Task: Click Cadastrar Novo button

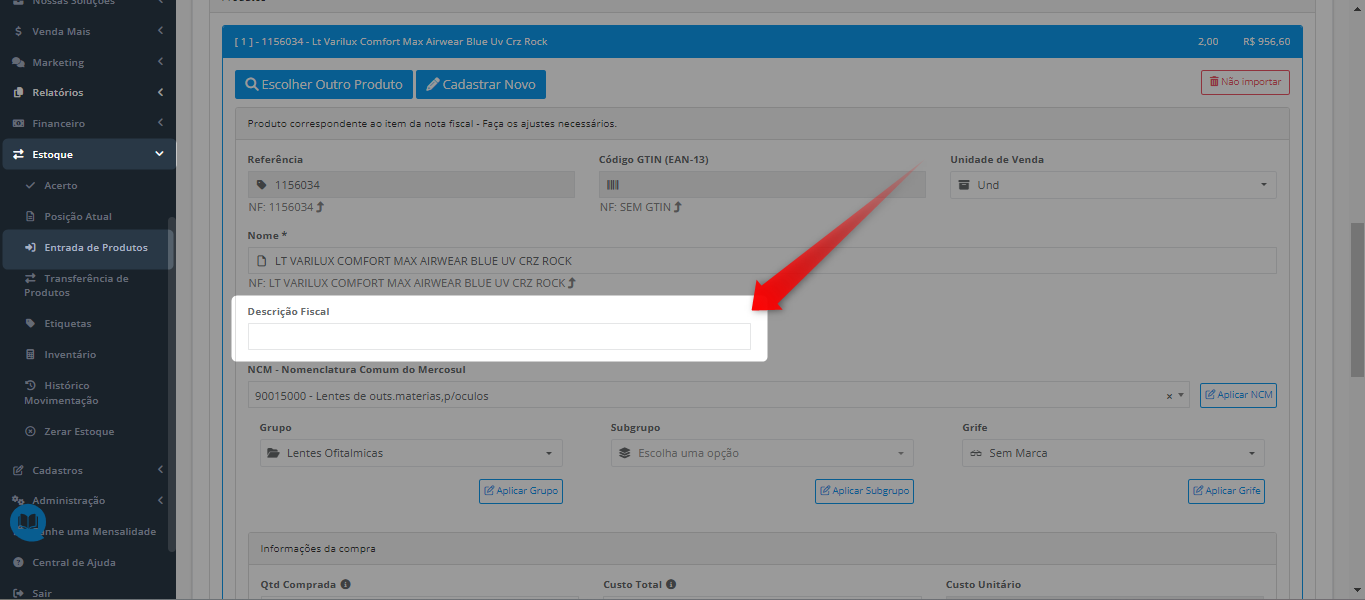Action: (481, 84)
